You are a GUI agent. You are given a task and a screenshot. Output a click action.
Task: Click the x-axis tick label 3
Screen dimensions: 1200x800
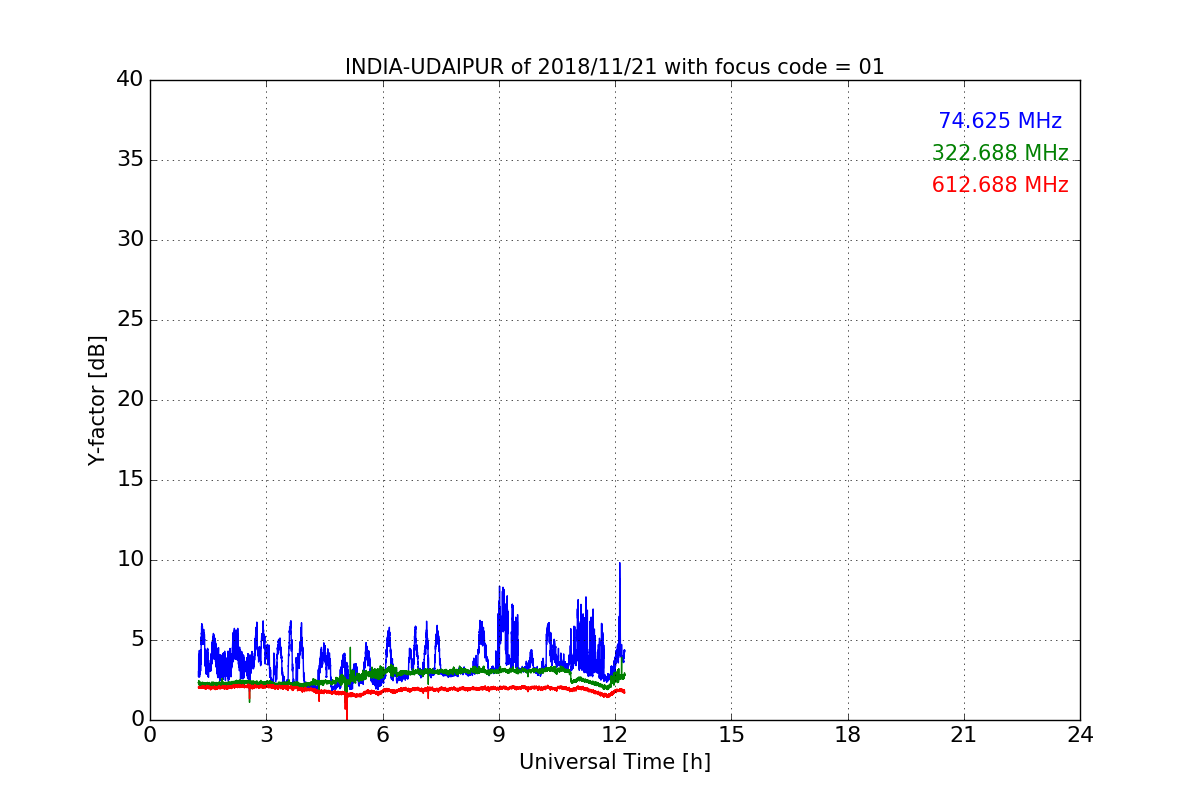266,735
